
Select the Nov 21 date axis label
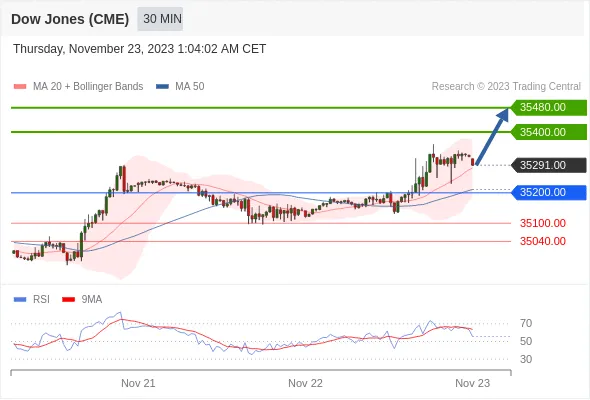click(x=138, y=383)
